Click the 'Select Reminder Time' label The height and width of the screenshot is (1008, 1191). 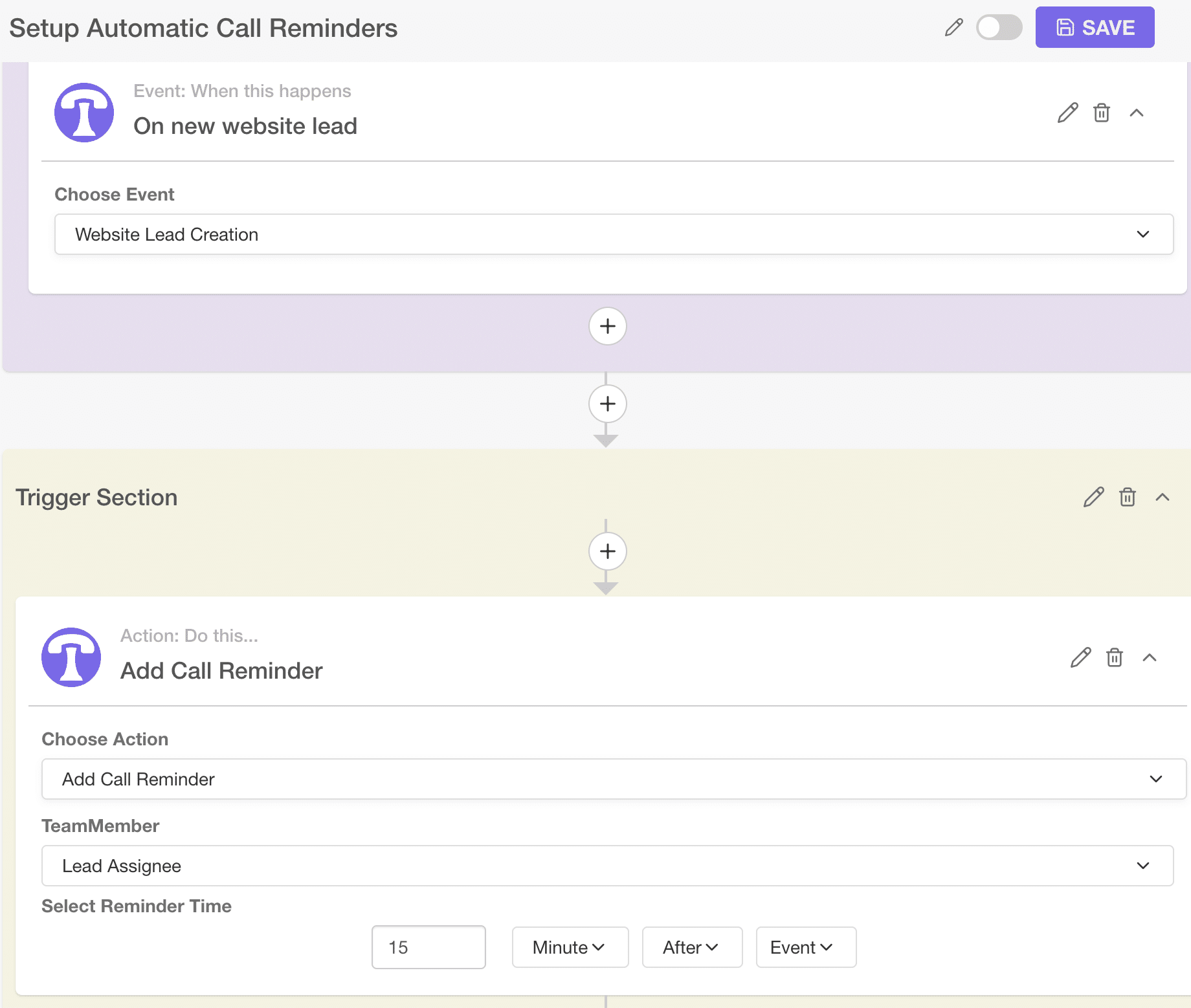click(x=137, y=906)
